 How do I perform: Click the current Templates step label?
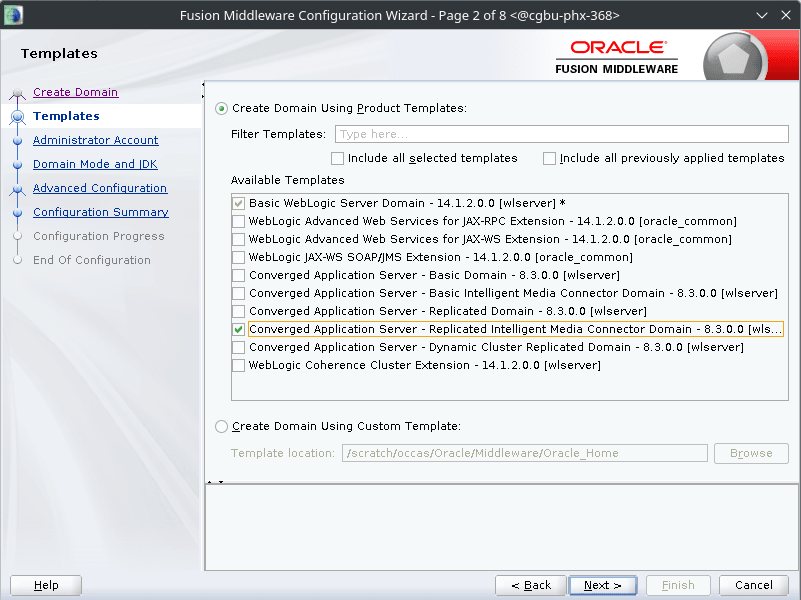(66, 116)
